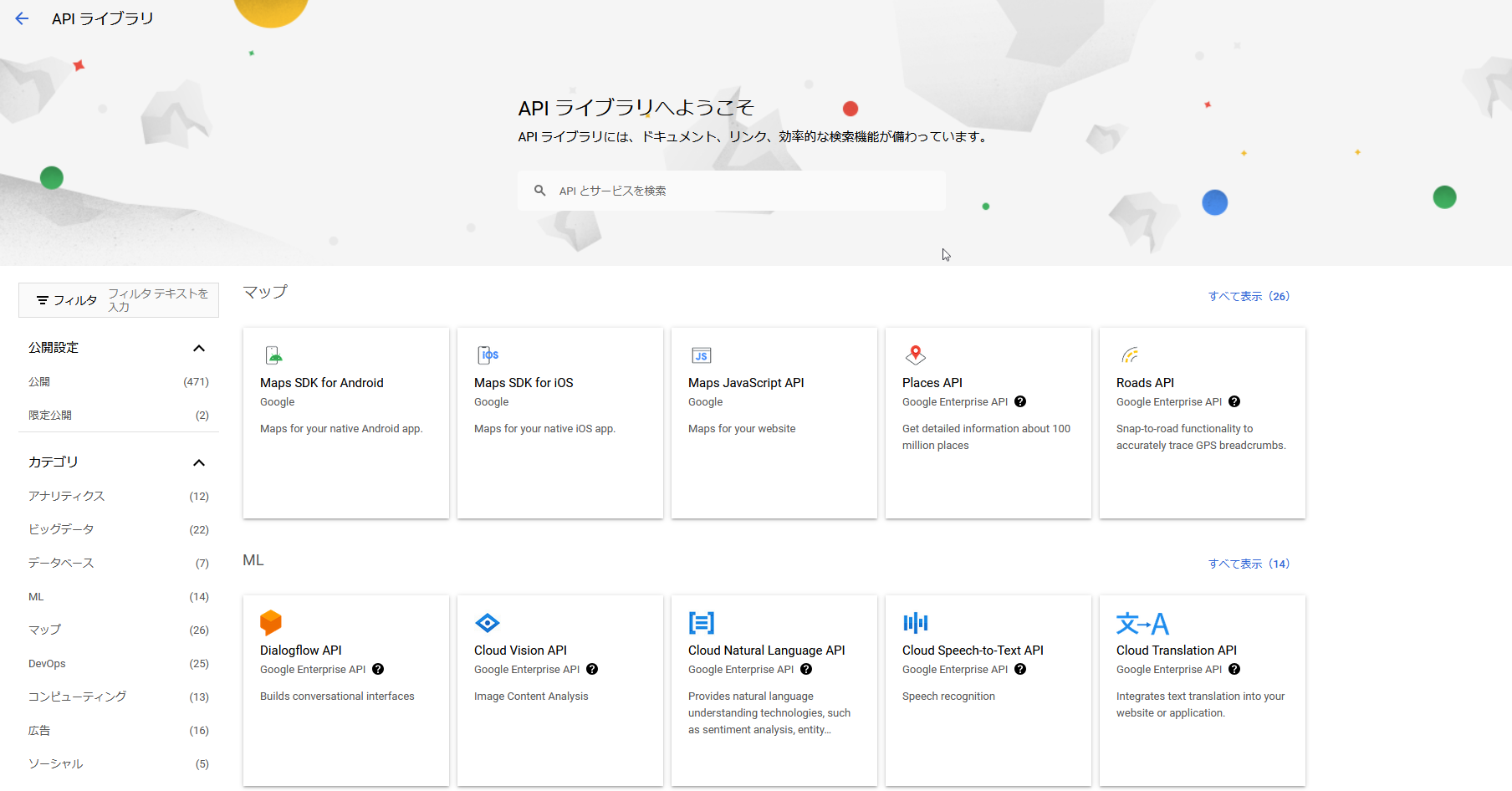Click the Cloud Speech-to-Text API icon
The height and width of the screenshot is (791, 1512).
coord(916,623)
